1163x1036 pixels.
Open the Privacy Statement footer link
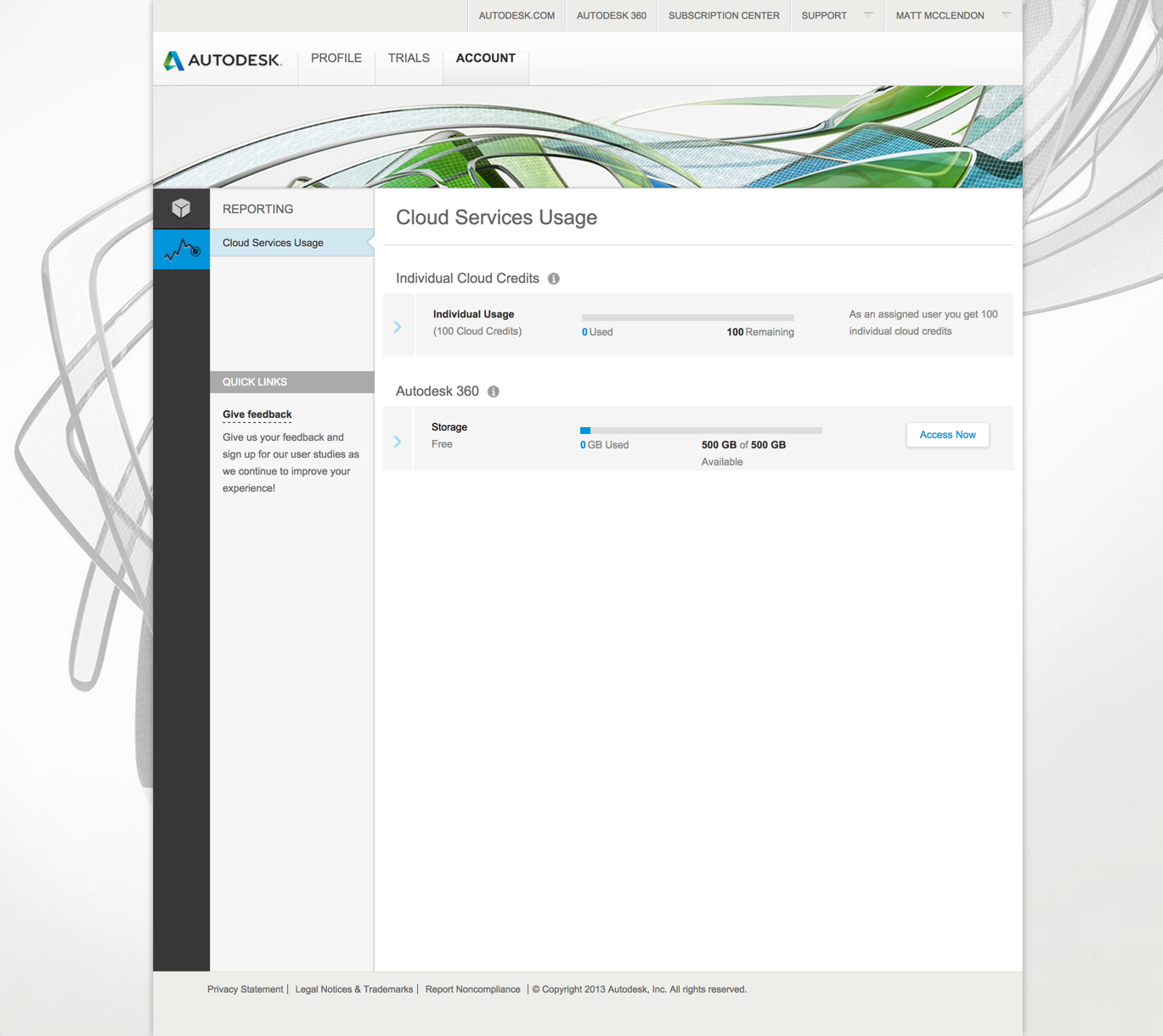click(246, 989)
